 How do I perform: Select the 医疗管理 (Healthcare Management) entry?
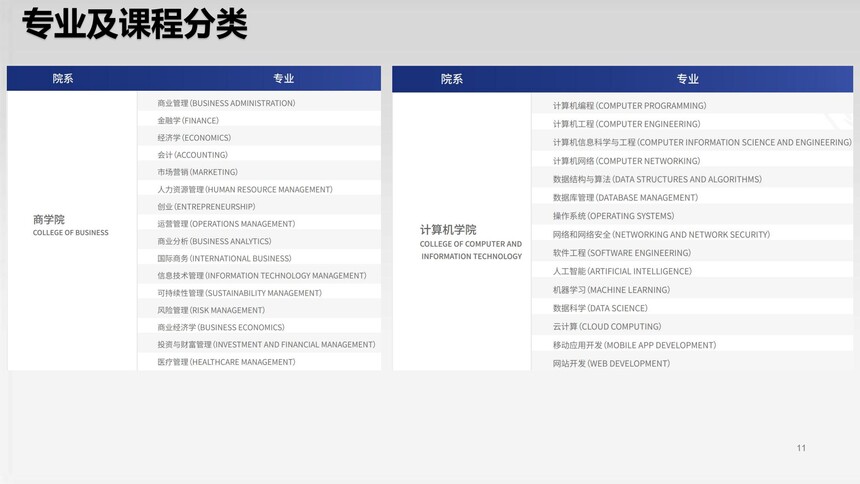(226, 362)
